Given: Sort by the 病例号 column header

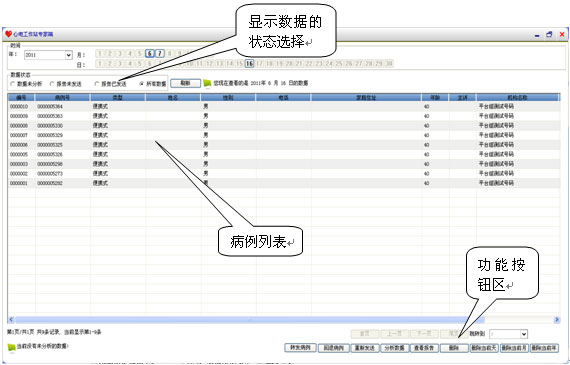Looking at the screenshot, I should 63,97.
